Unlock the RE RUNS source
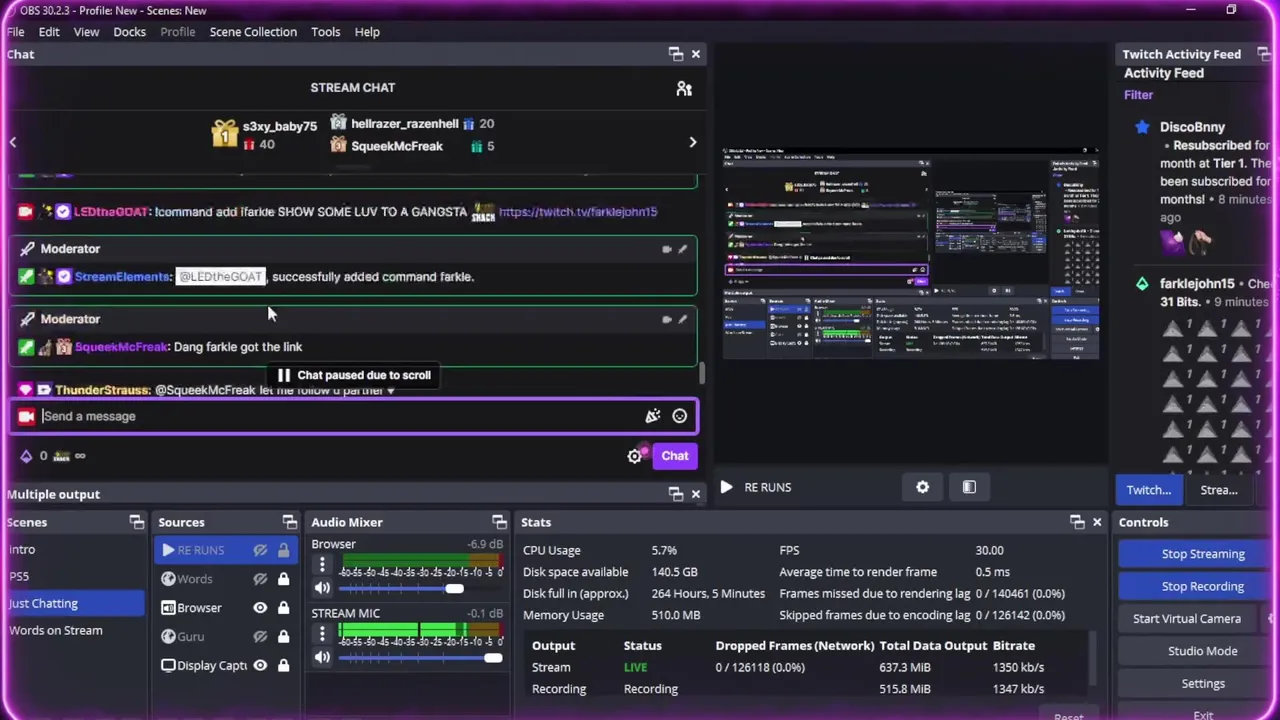Image resolution: width=1280 pixels, height=720 pixels. tap(284, 550)
